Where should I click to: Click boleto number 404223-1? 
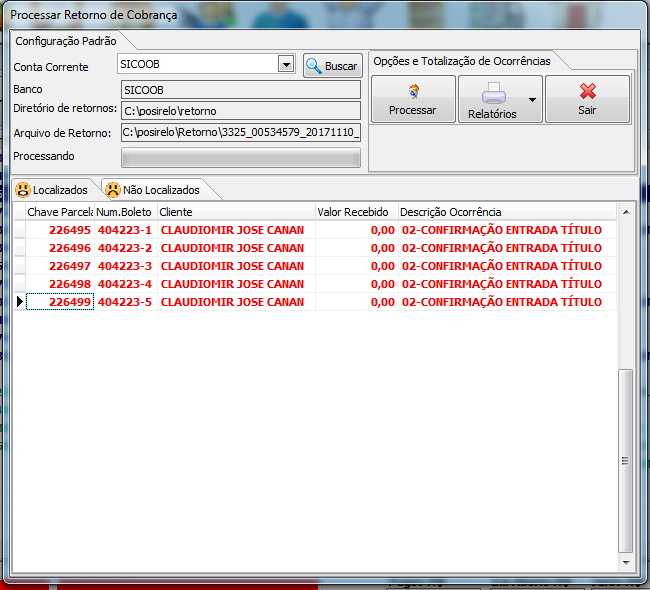pos(126,230)
